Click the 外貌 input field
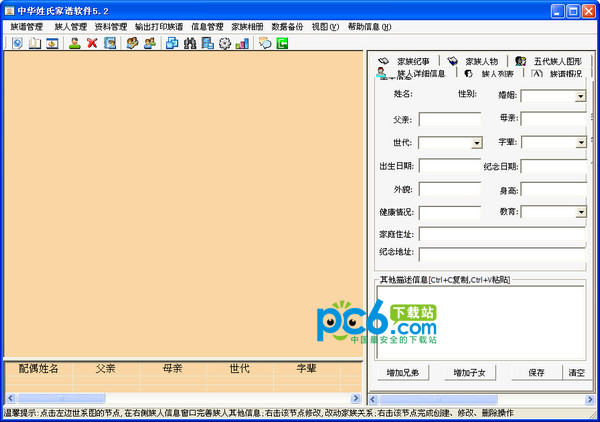Image resolution: width=600 pixels, height=422 pixels. pyautogui.click(x=450, y=189)
